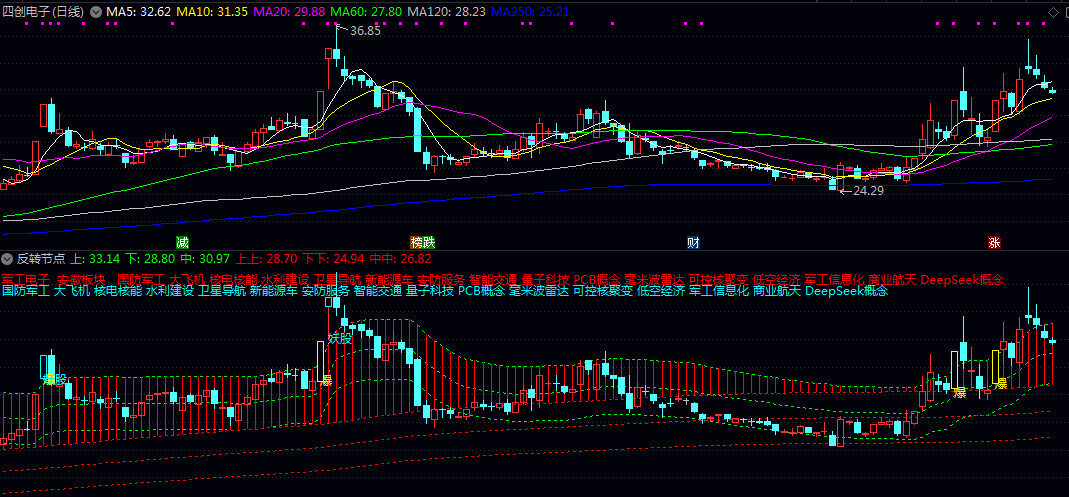Click the cyan 大飞机 concept tag
1069x497 pixels.
tap(72, 291)
